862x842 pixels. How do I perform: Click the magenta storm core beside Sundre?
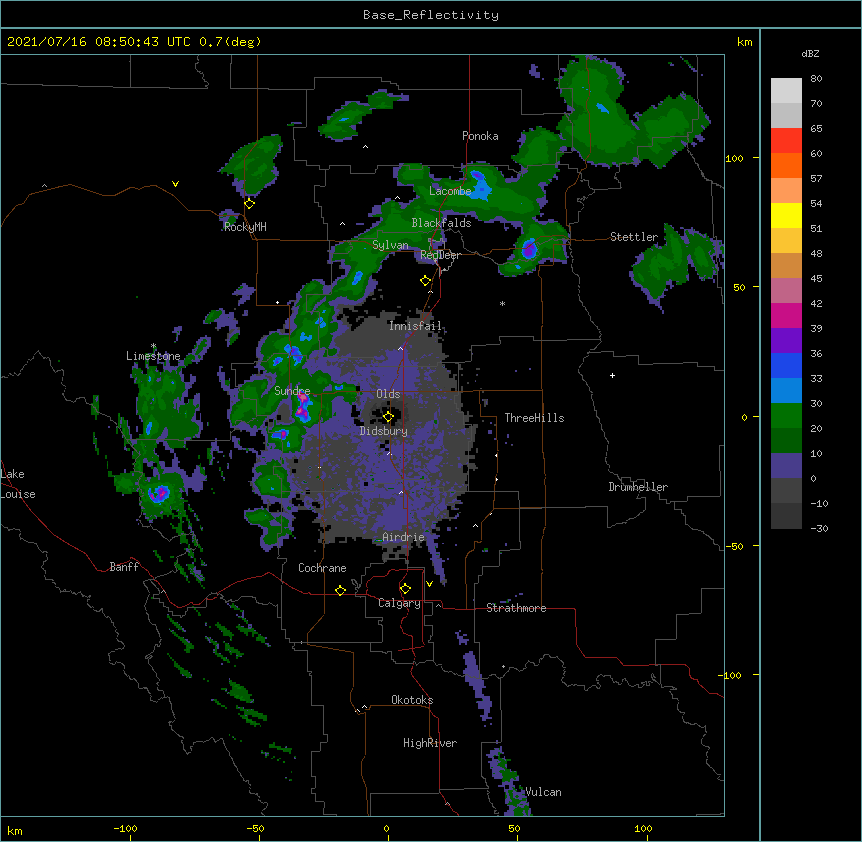(302, 407)
